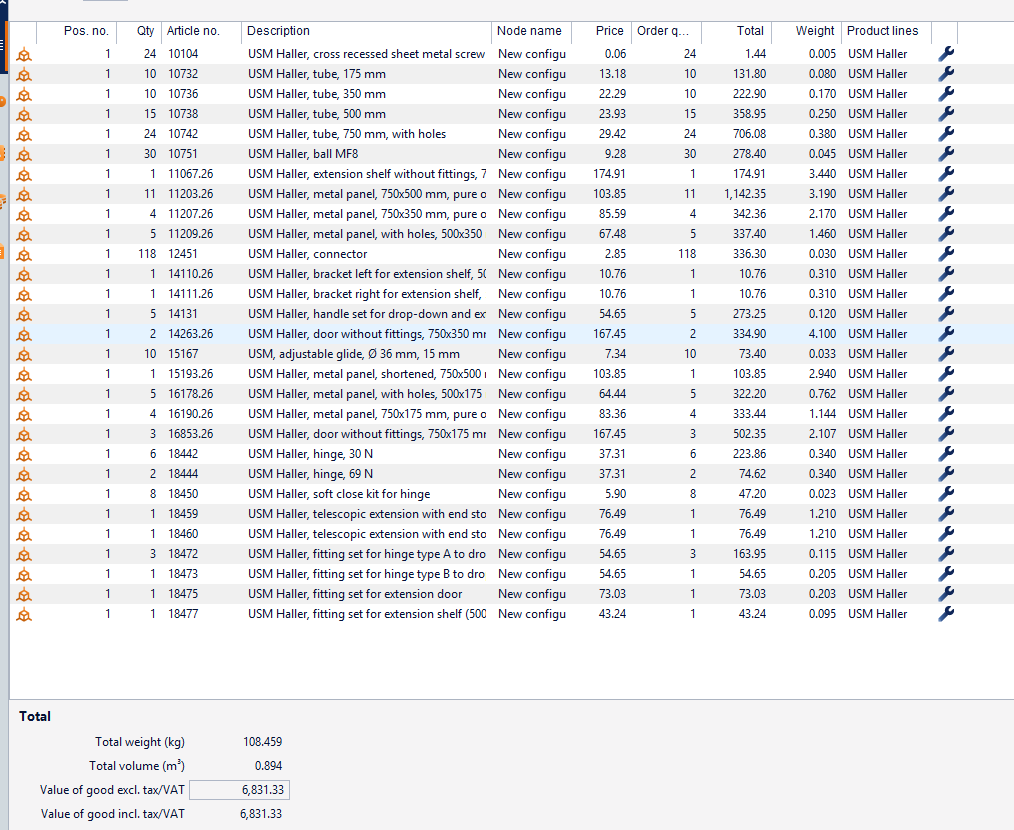Click orange article icon for row 14131
The height and width of the screenshot is (830, 1014).
point(24,315)
